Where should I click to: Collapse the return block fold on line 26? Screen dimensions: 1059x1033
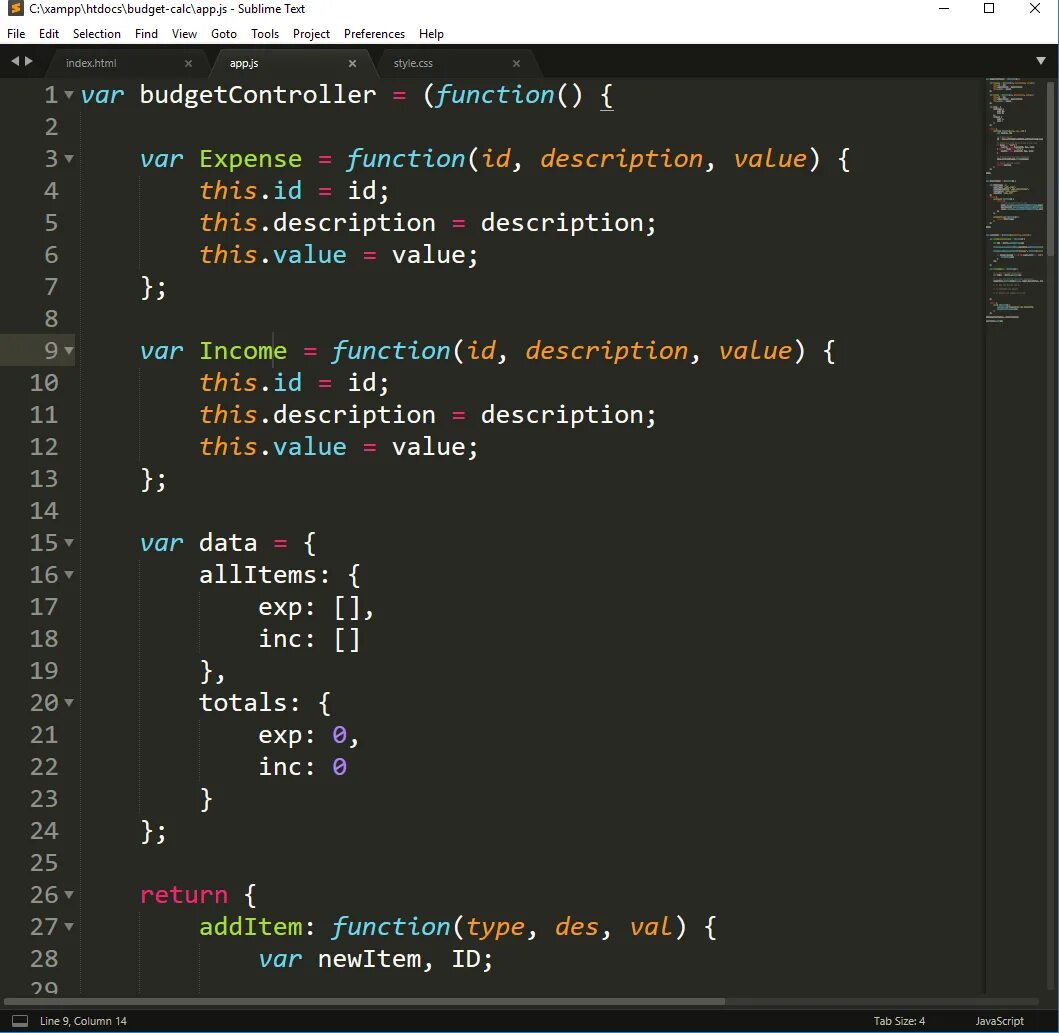(x=69, y=895)
